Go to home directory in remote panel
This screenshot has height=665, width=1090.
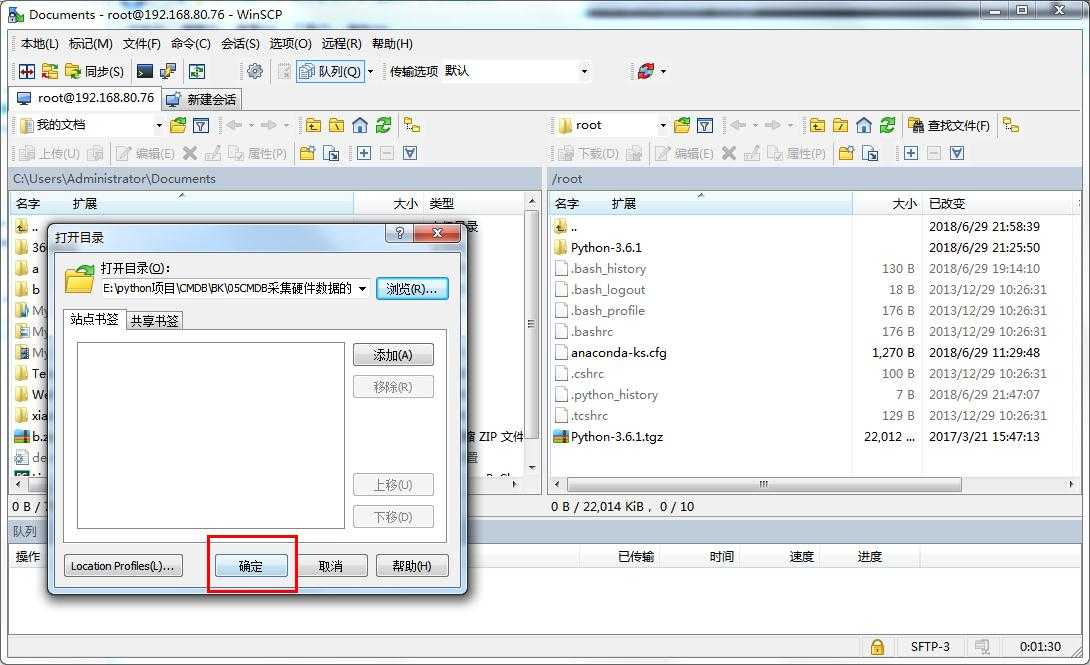[x=863, y=125]
